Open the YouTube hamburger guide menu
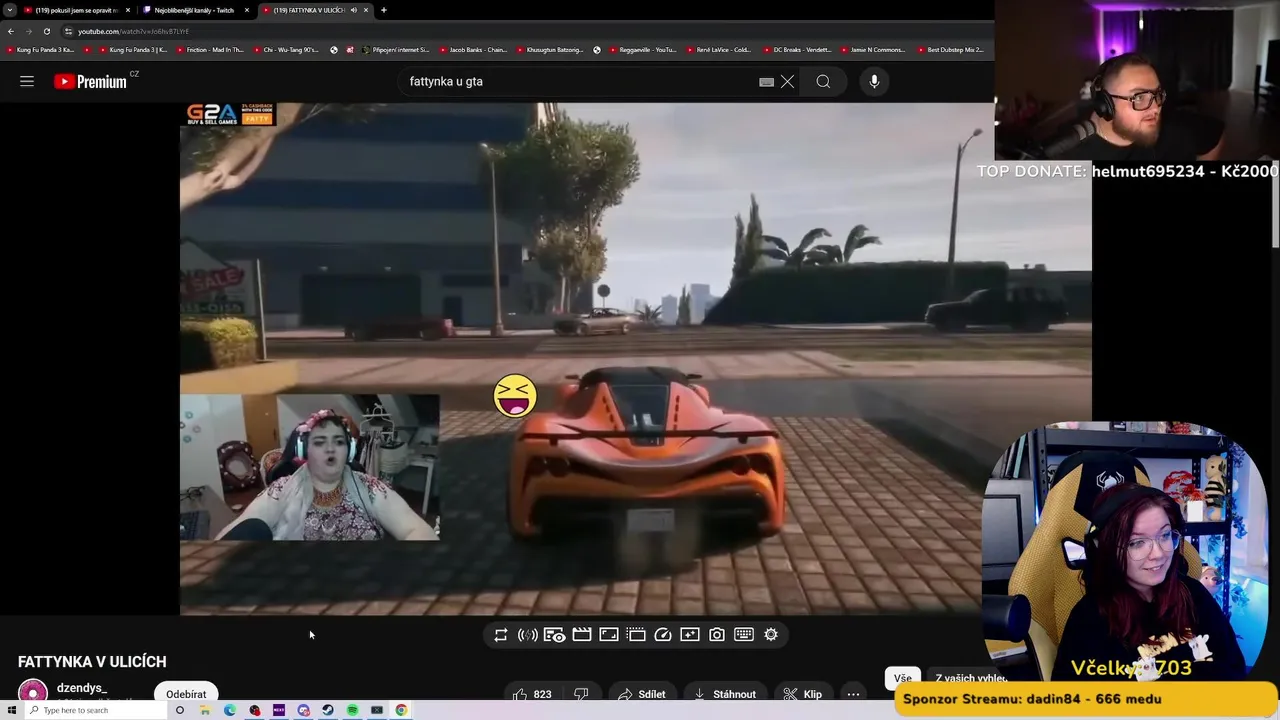Screen dimensions: 1280x720 27,82
